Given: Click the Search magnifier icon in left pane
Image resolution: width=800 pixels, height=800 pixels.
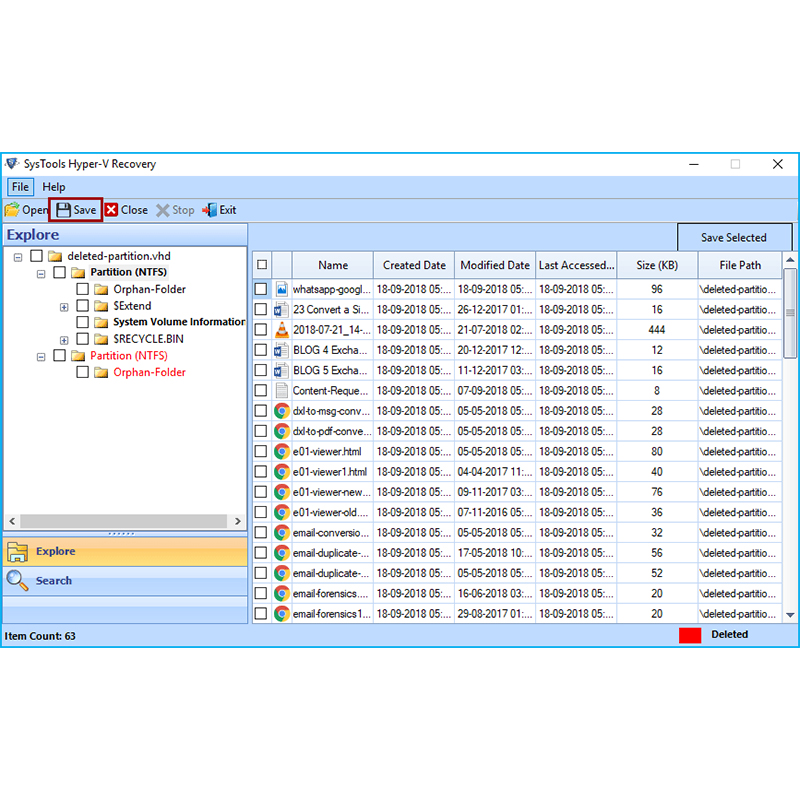Looking at the screenshot, I should pyautogui.click(x=17, y=581).
